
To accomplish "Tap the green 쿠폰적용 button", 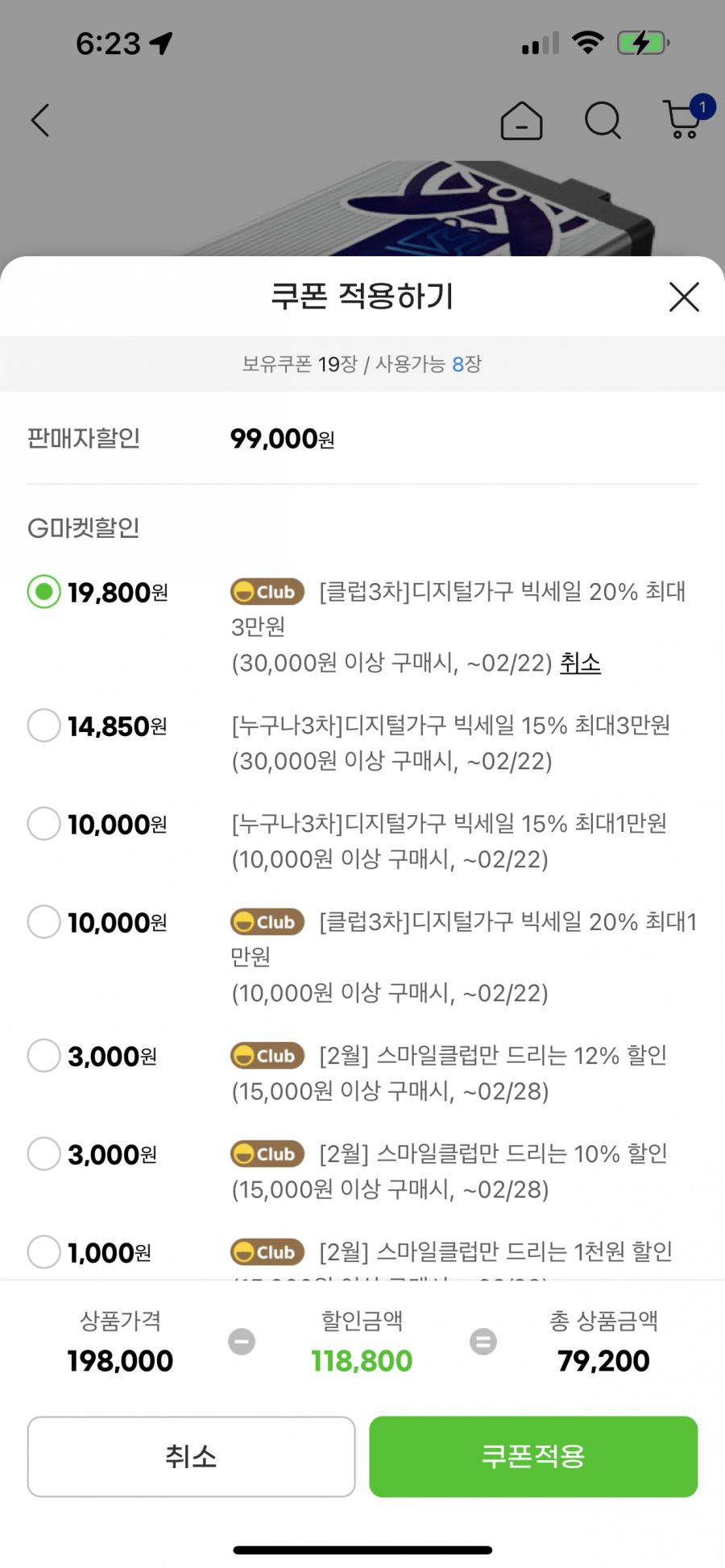I will click(533, 1457).
